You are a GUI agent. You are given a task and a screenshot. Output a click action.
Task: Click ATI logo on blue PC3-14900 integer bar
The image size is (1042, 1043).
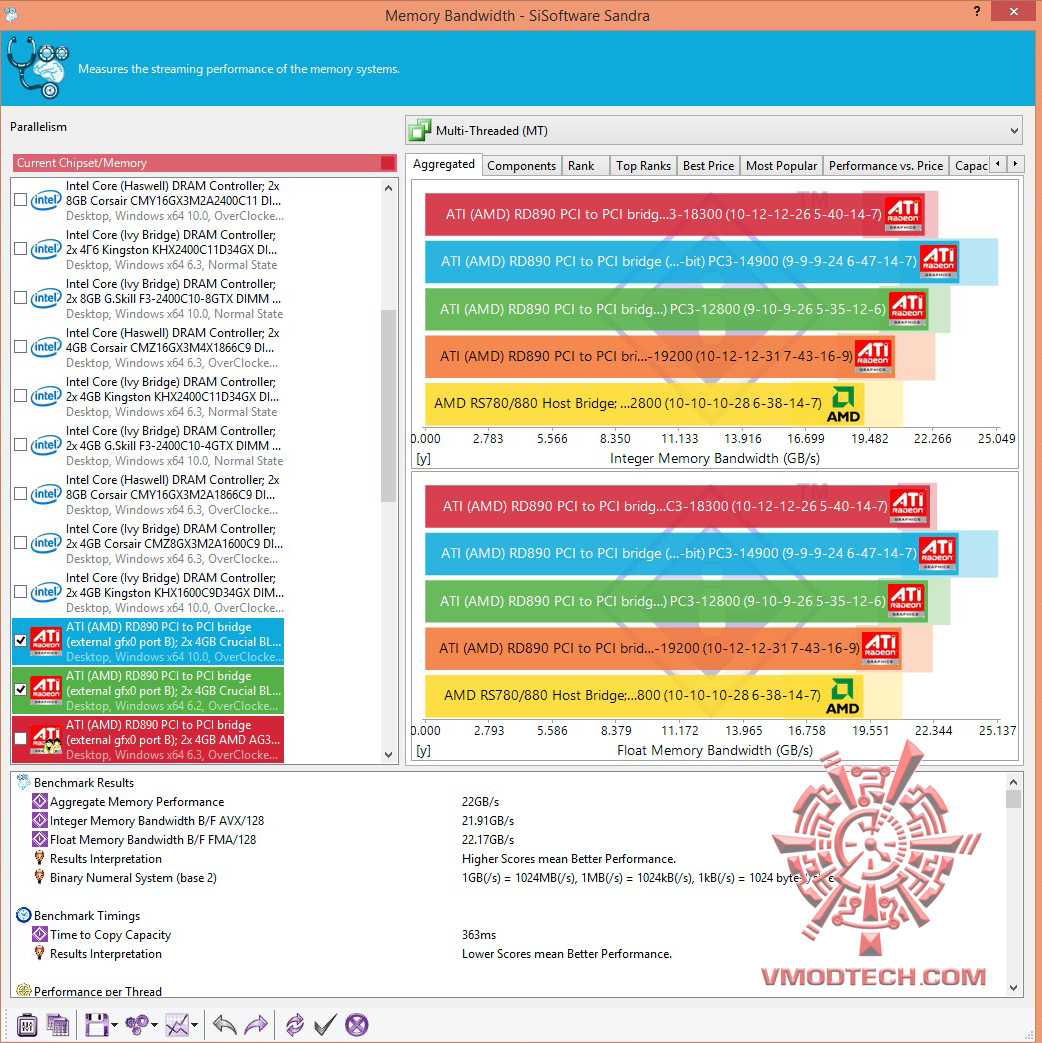(938, 261)
